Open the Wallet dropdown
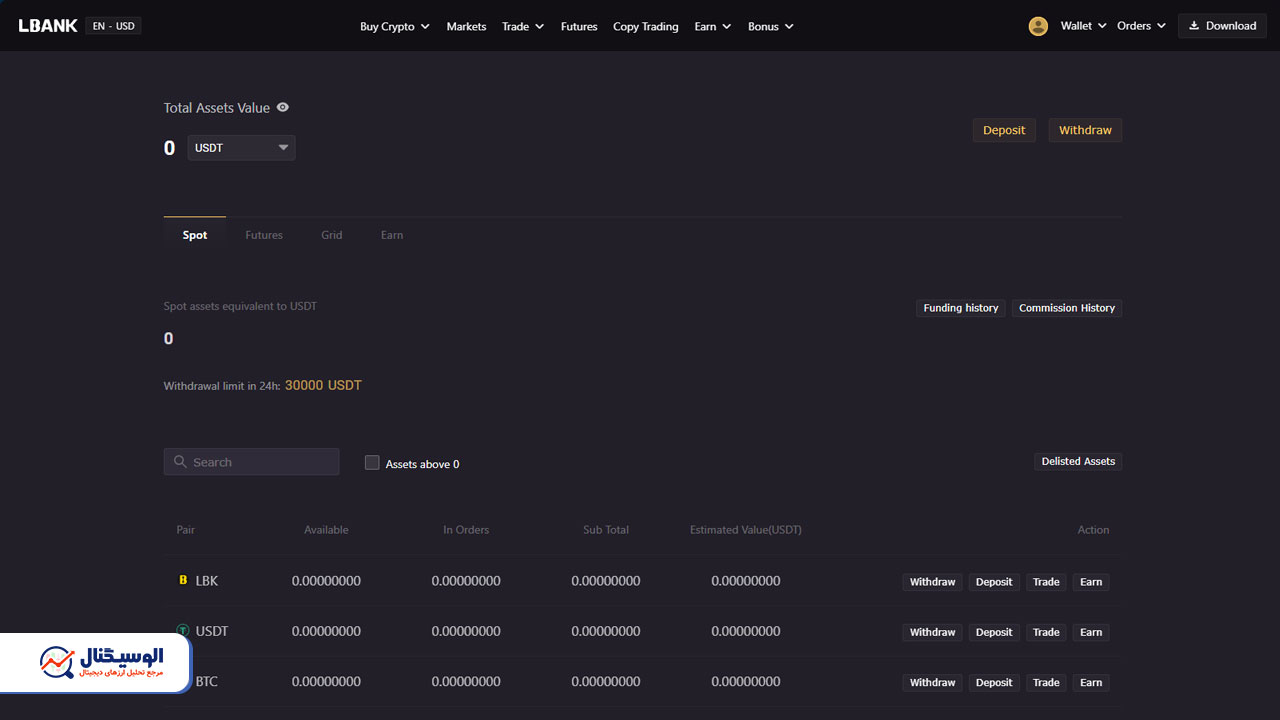This screenshot has height=720, width=1280. [x=1084, y=26]
